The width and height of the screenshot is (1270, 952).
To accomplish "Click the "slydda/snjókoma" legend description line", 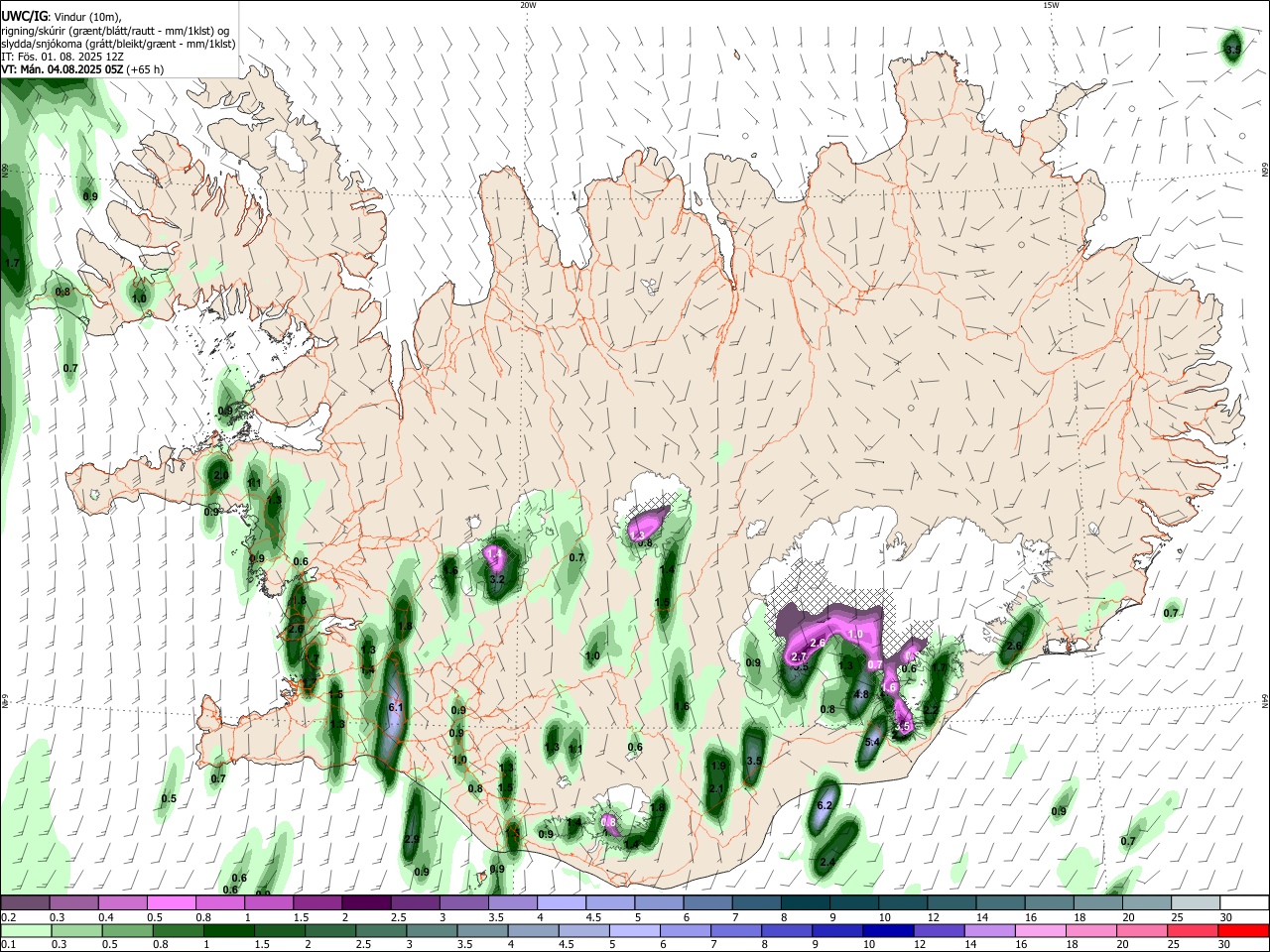I will pos(118,44).
